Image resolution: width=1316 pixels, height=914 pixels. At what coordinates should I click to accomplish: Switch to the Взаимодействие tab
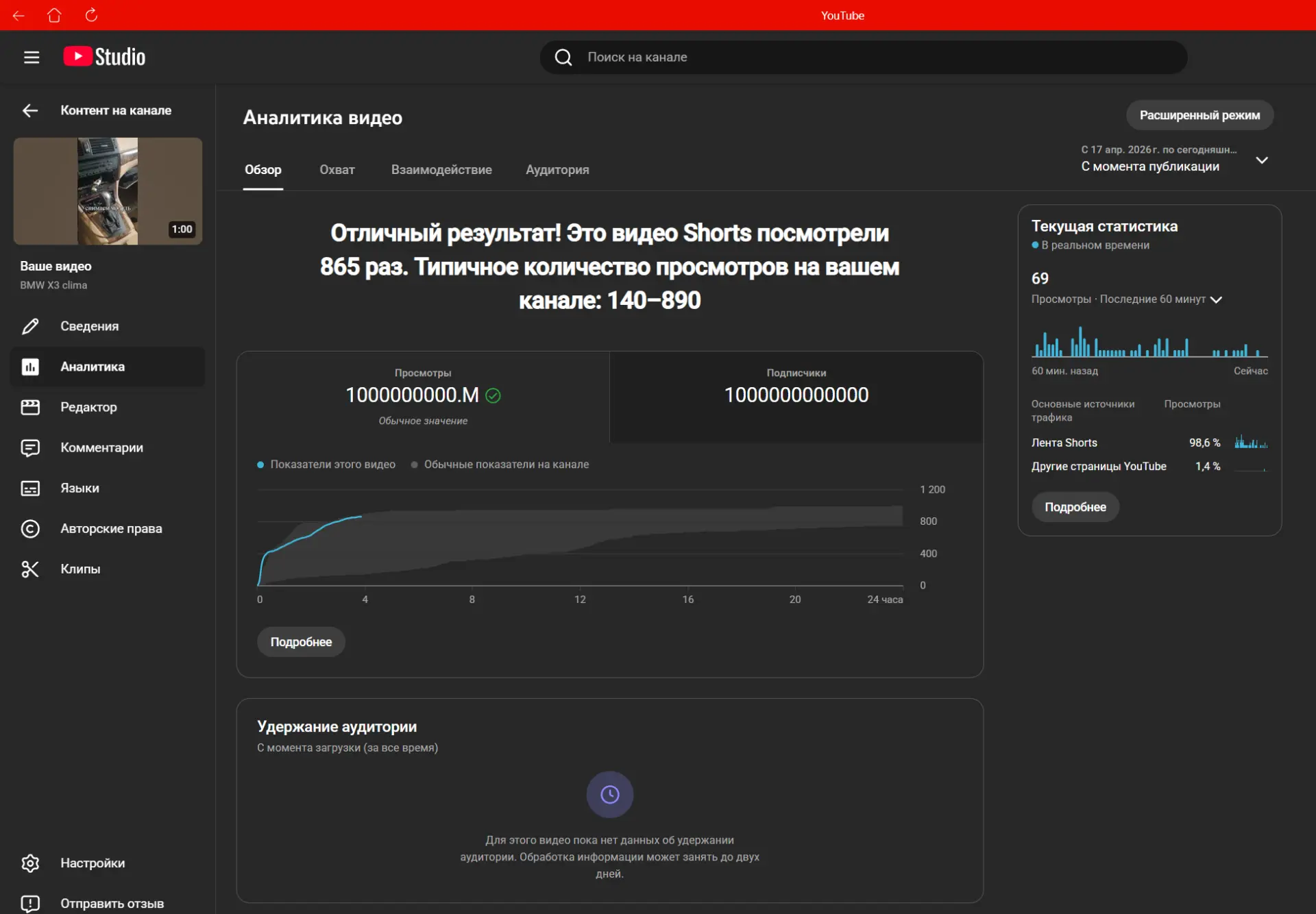[x=441, y=169]
